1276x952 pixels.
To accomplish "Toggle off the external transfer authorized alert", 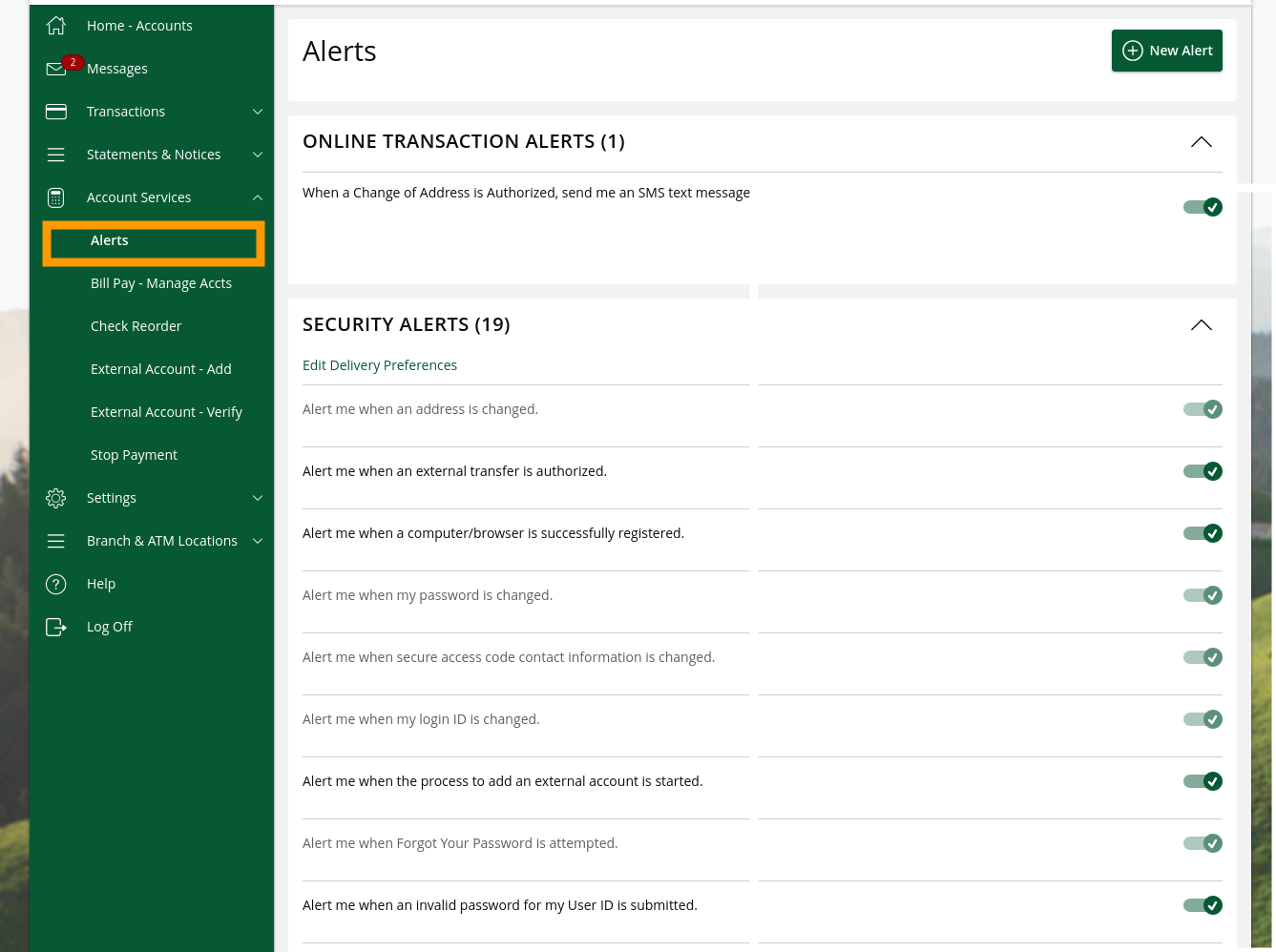I will (x=1203, y=471).
